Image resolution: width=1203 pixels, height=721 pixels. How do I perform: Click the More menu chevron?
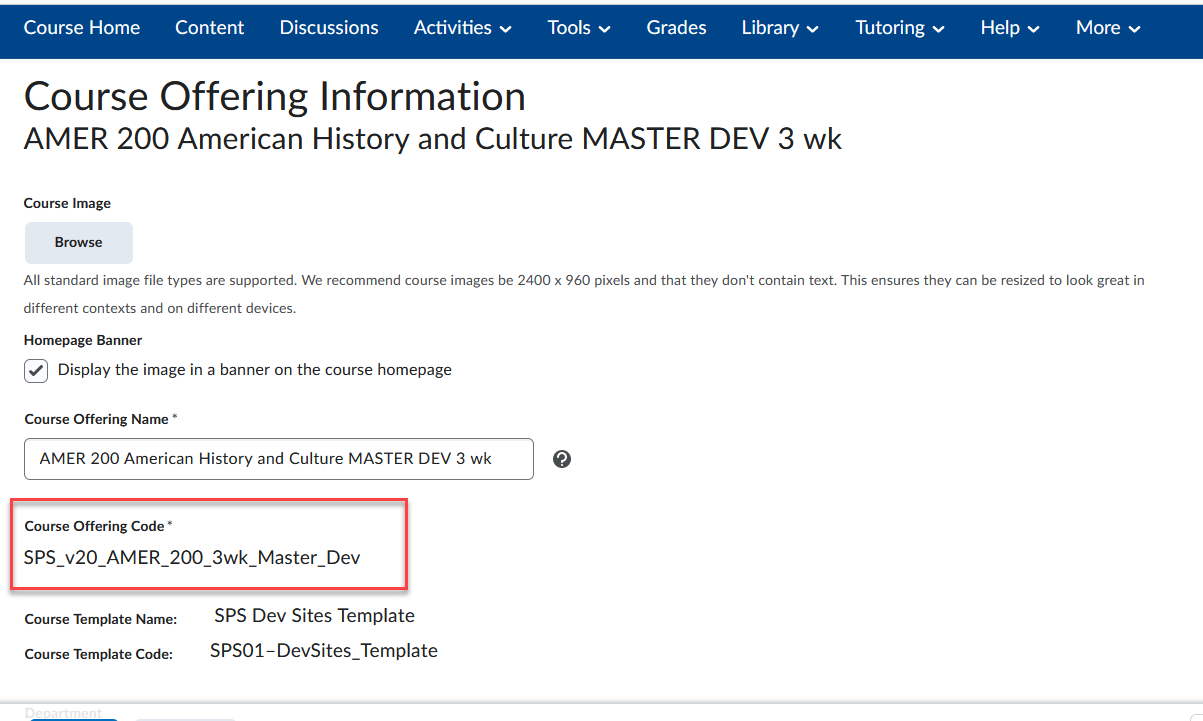pos(1135,29)
